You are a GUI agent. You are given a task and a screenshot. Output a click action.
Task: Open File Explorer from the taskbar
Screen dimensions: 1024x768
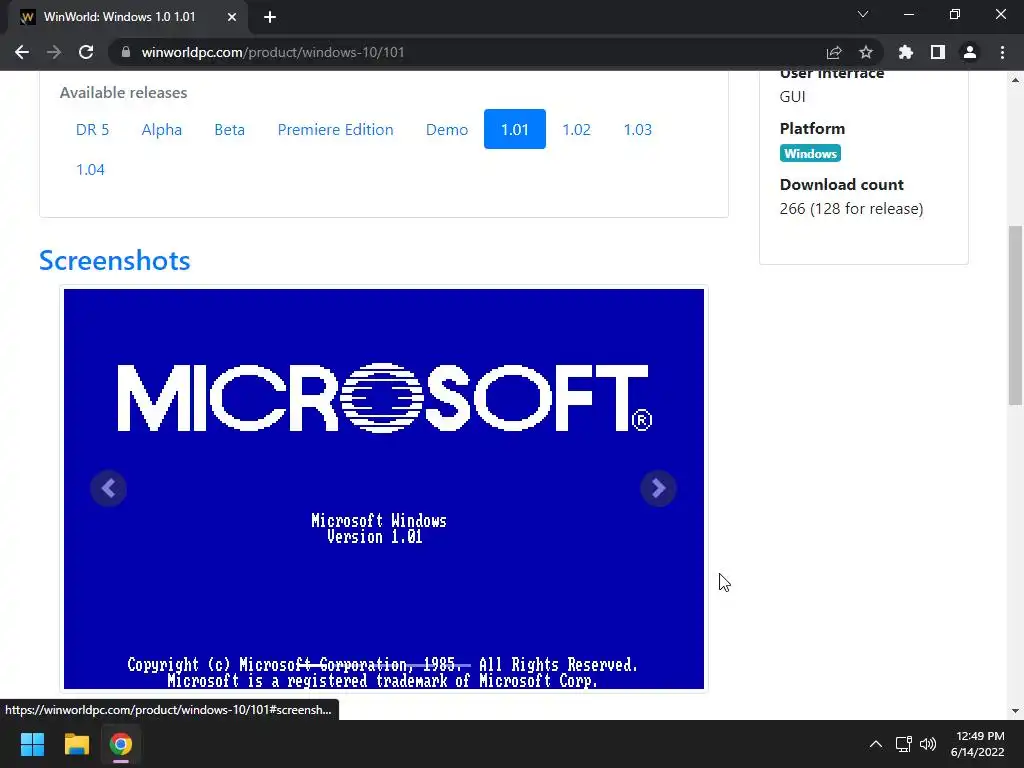click(76, 744)
